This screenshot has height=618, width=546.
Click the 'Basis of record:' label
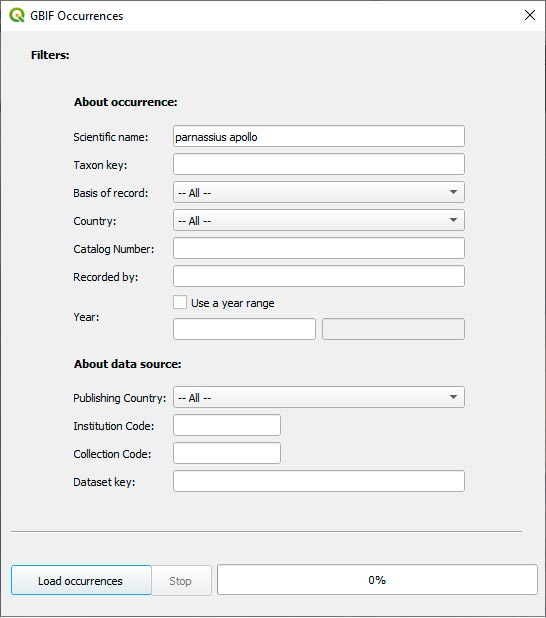(111, 193)
